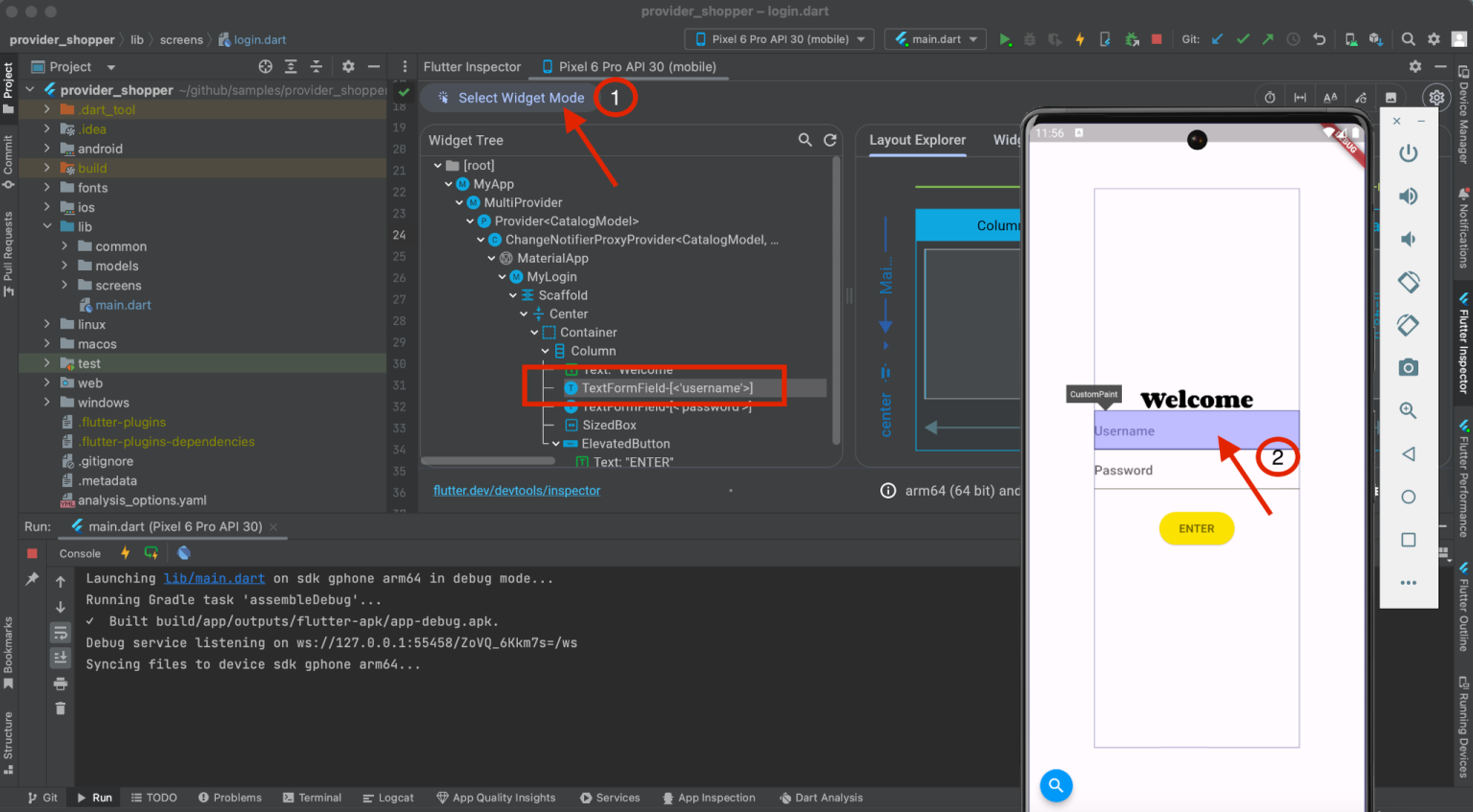The image size is (1473, 812).
Task: Toggle slow animations in the inspector toolbar
Action: [1270, 97]
